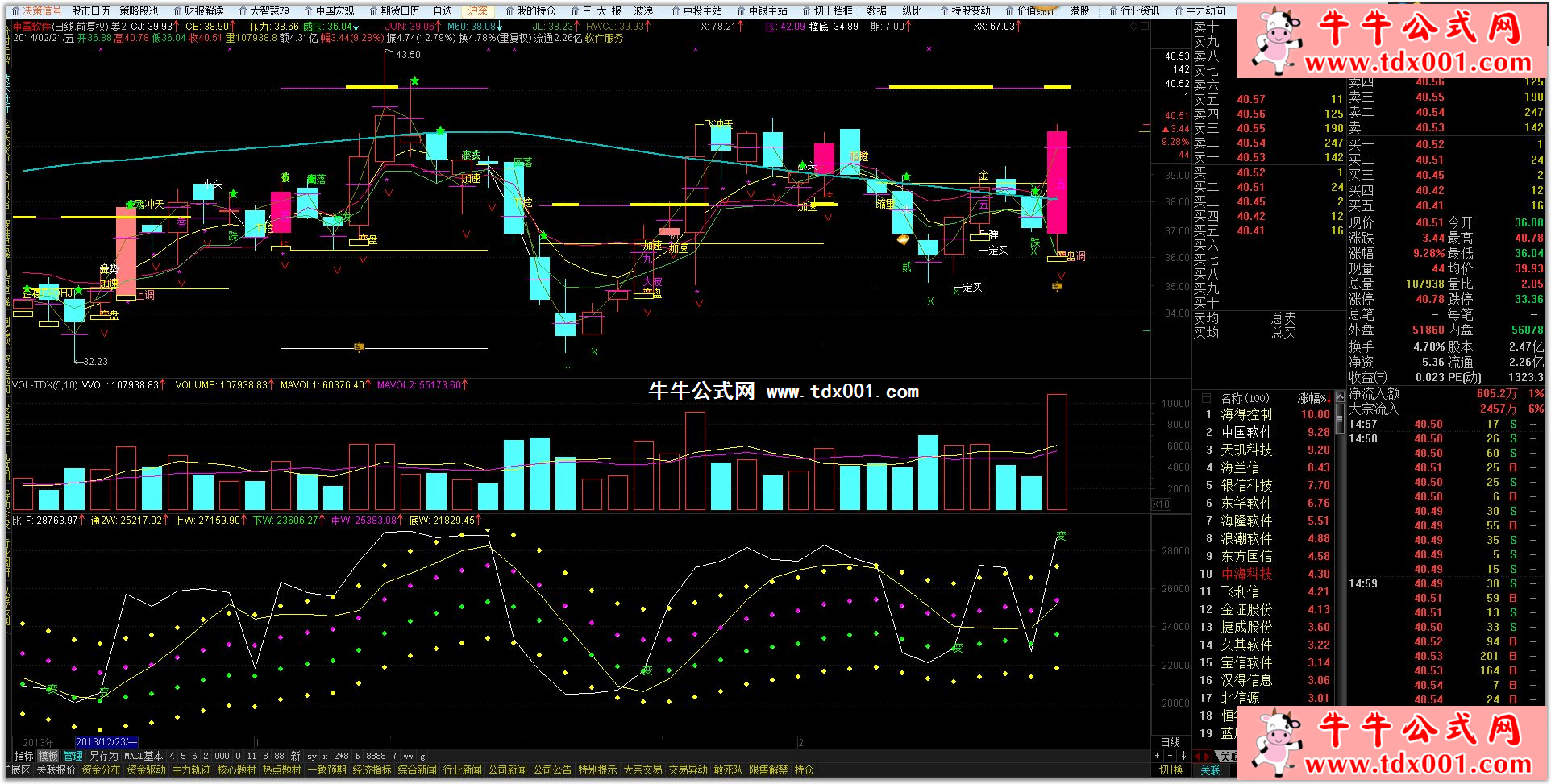Toggle the diamond marker at chart top-right
The width and height of the screenshot is (1551, 784).
click(1133, 27)
